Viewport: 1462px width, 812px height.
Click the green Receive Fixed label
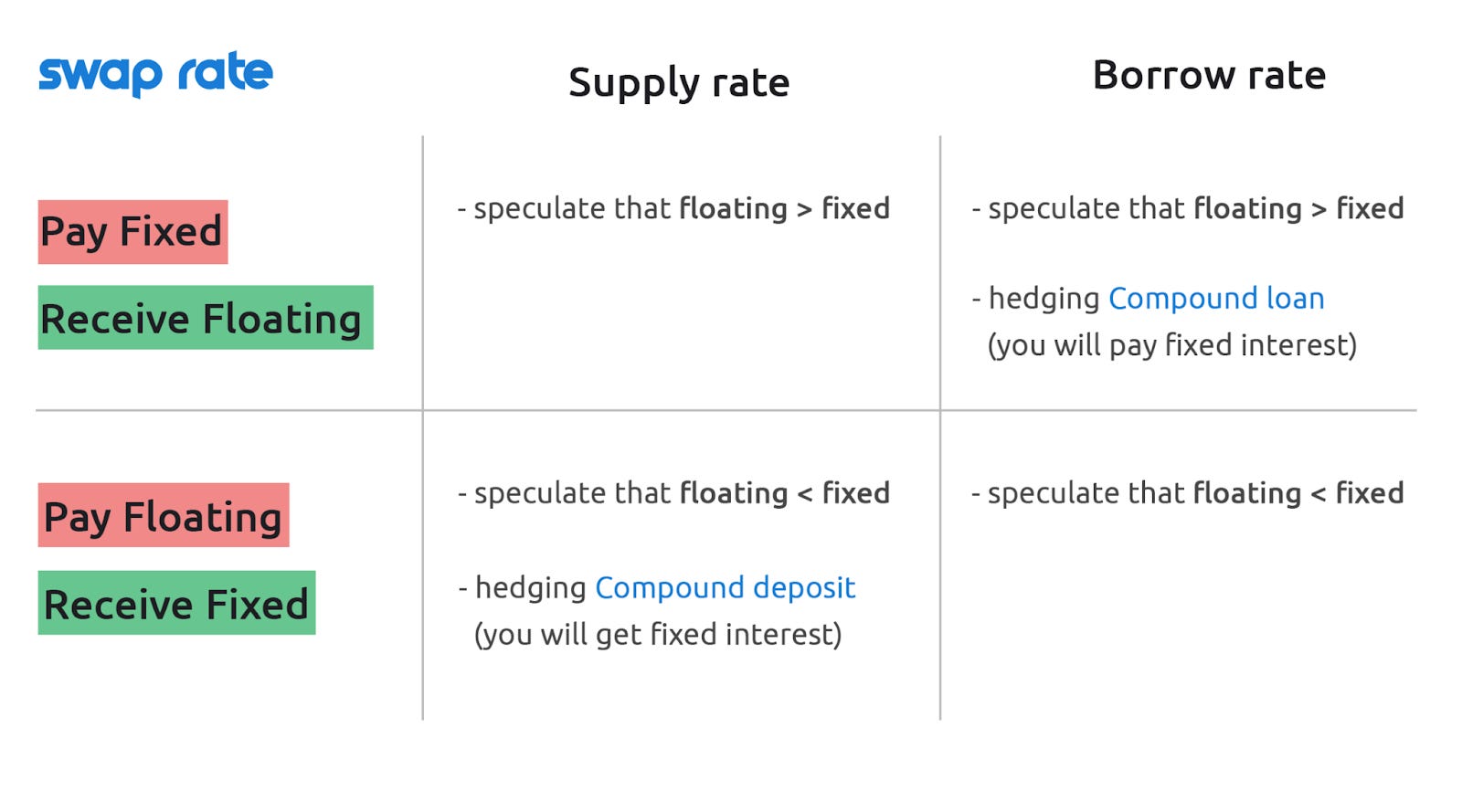[176, 603]
